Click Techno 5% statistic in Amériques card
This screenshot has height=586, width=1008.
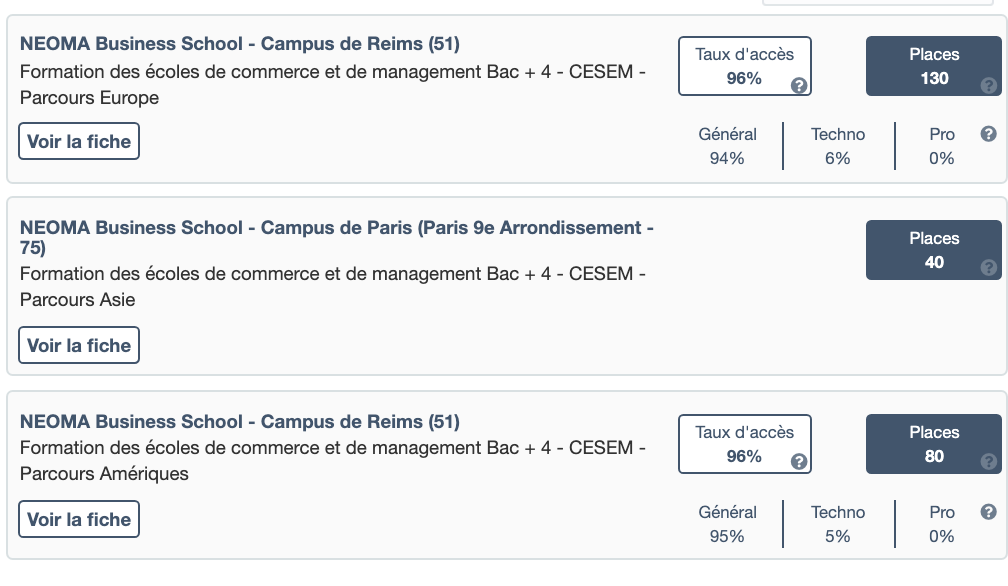838,524
